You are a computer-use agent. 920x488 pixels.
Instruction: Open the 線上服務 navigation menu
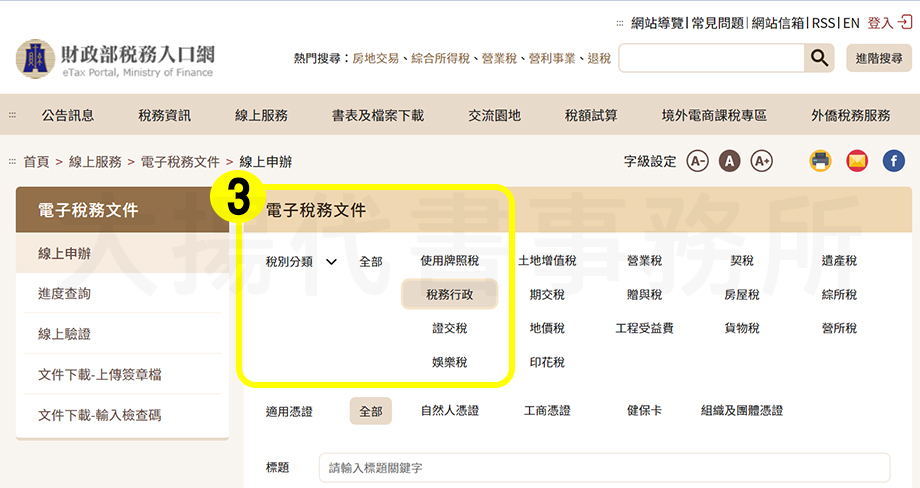(260, 115)
